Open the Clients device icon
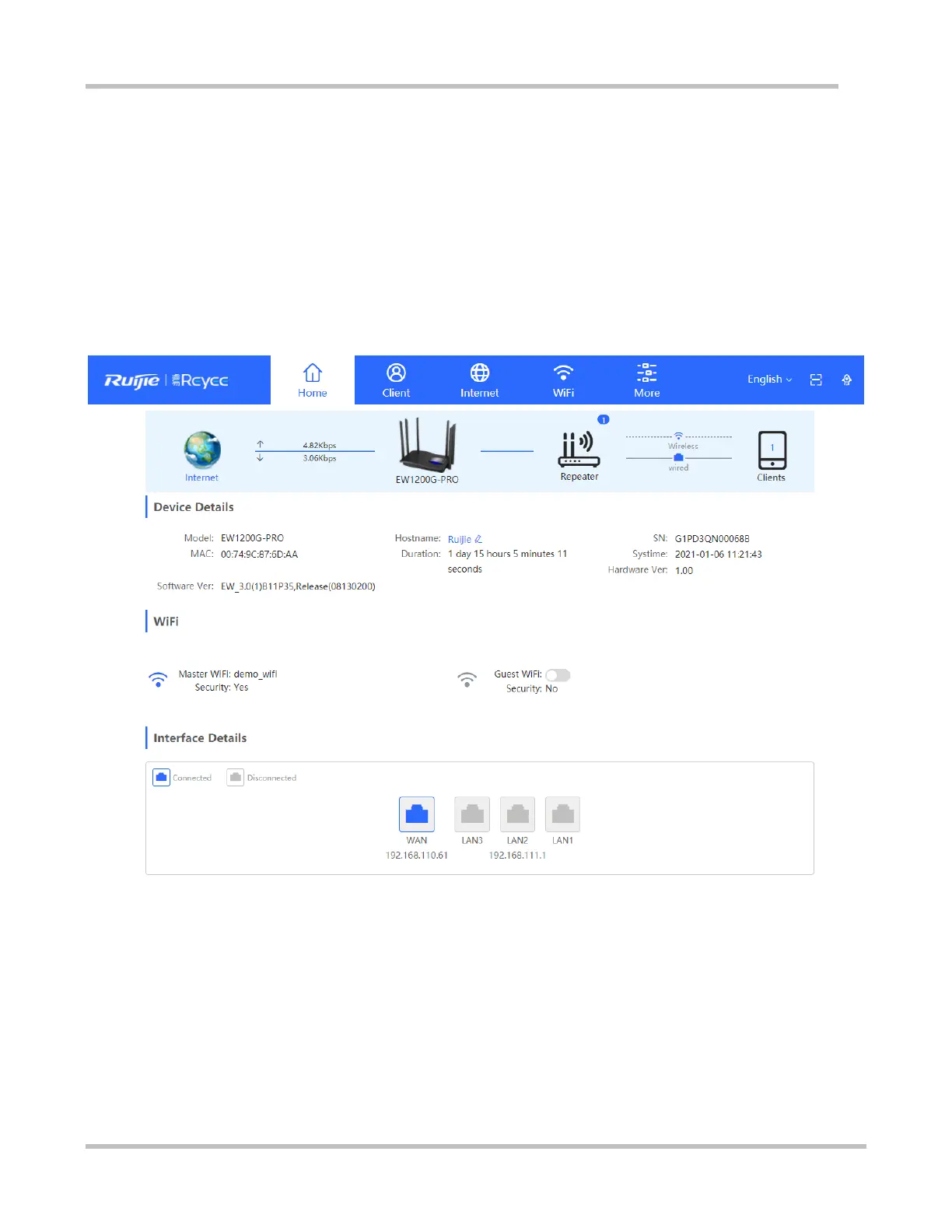The height and width of the screenshot is (1232, 952). [772, 450]
